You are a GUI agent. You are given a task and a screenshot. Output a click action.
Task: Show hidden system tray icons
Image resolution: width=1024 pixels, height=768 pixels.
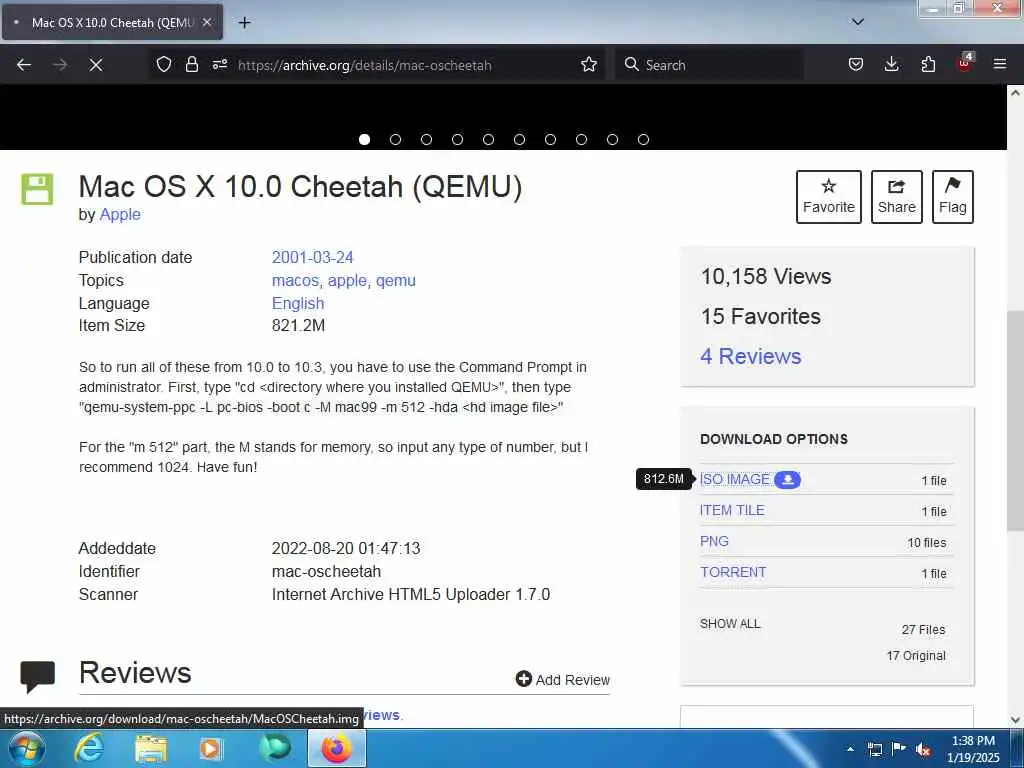850,749
